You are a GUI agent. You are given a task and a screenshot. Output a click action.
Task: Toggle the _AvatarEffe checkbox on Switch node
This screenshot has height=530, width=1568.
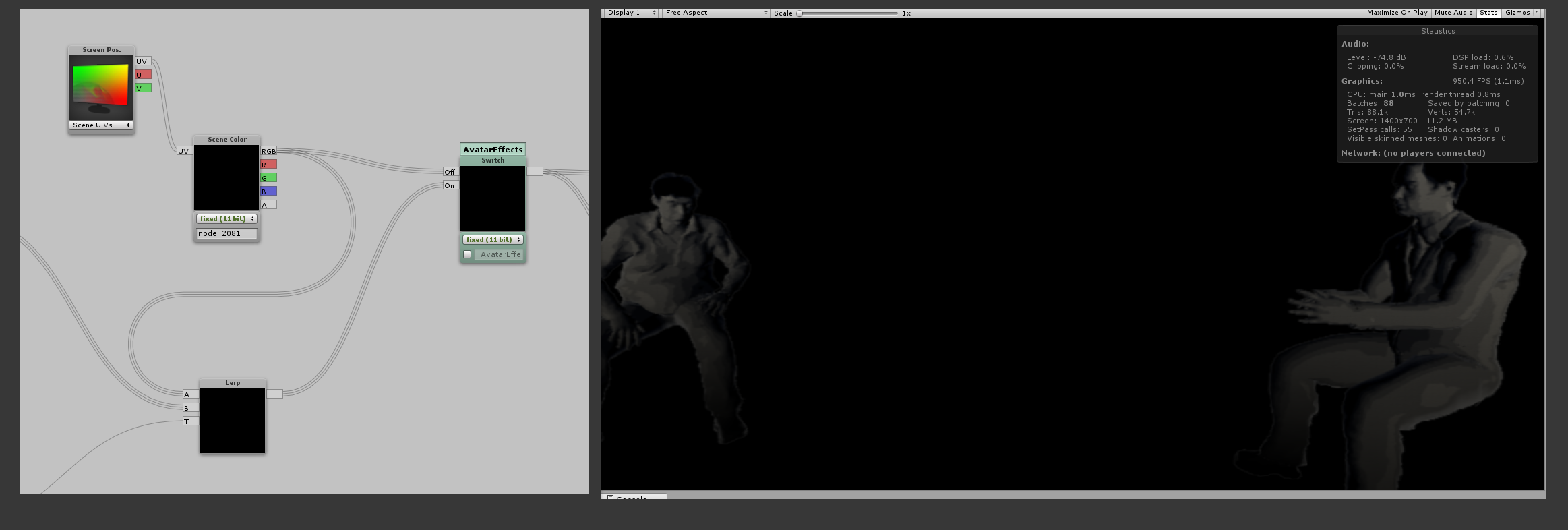pos(467,254)
